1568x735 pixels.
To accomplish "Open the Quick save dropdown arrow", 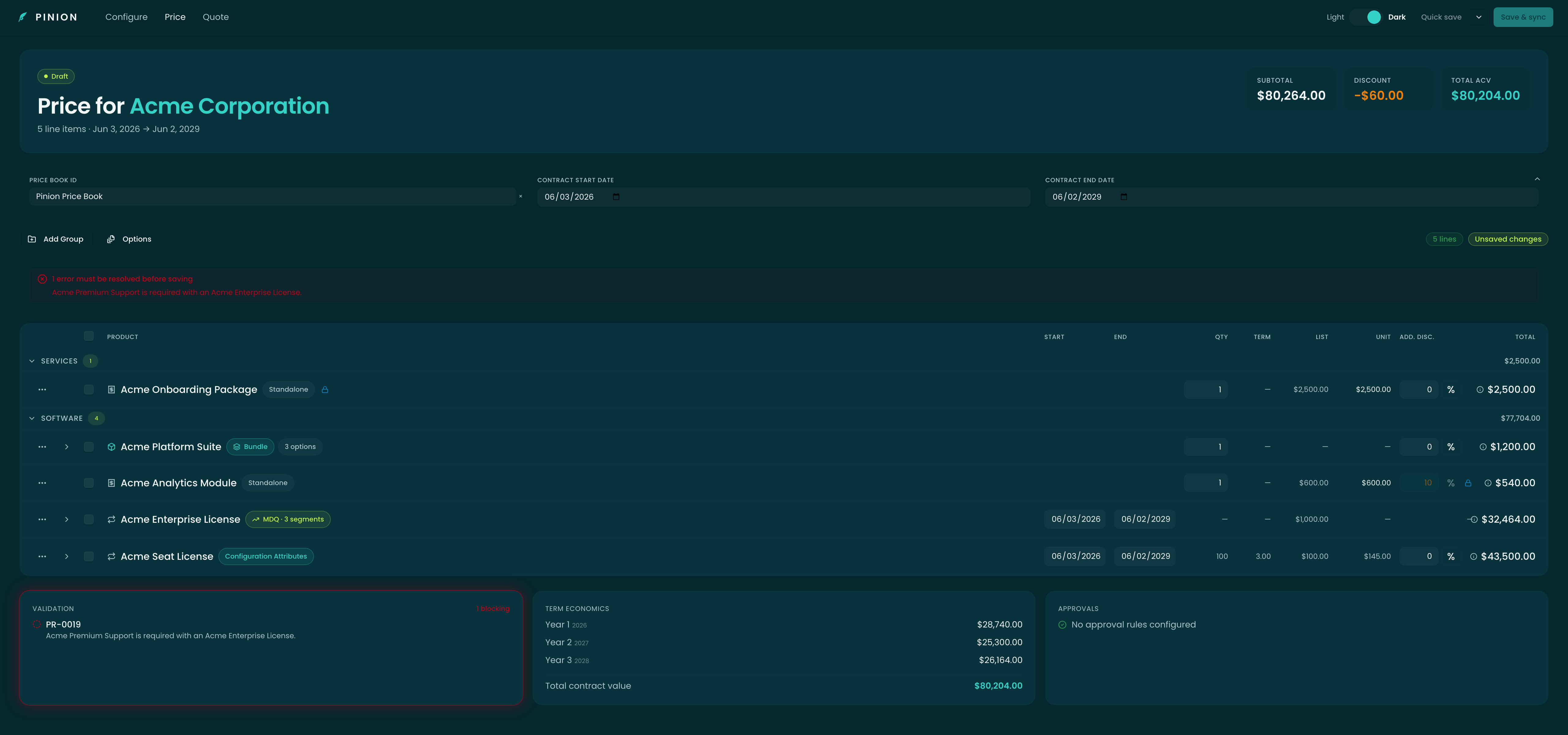I will pyautogui.click(x=1479, y=17).
